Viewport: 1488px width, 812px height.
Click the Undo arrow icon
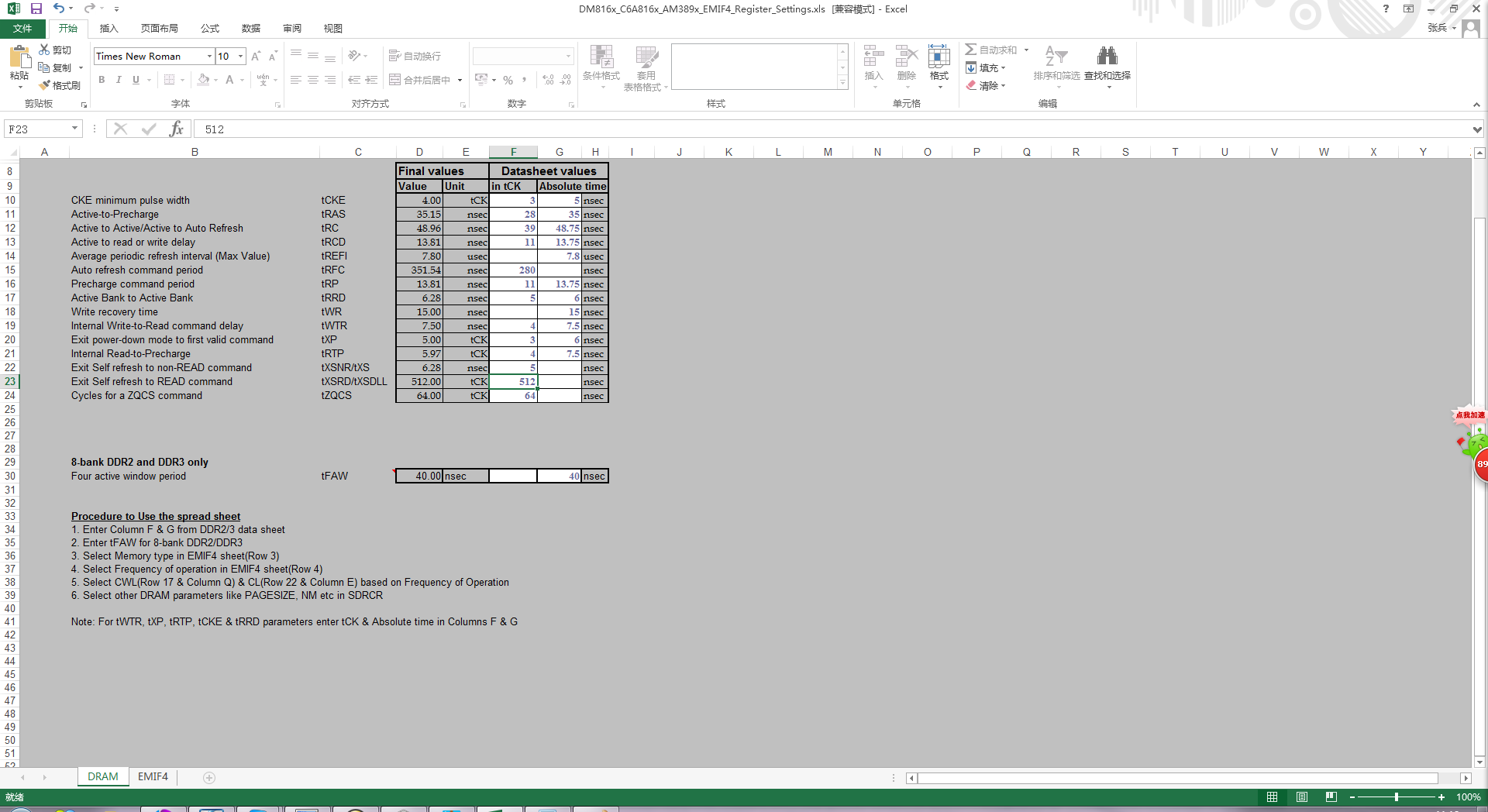59,9
